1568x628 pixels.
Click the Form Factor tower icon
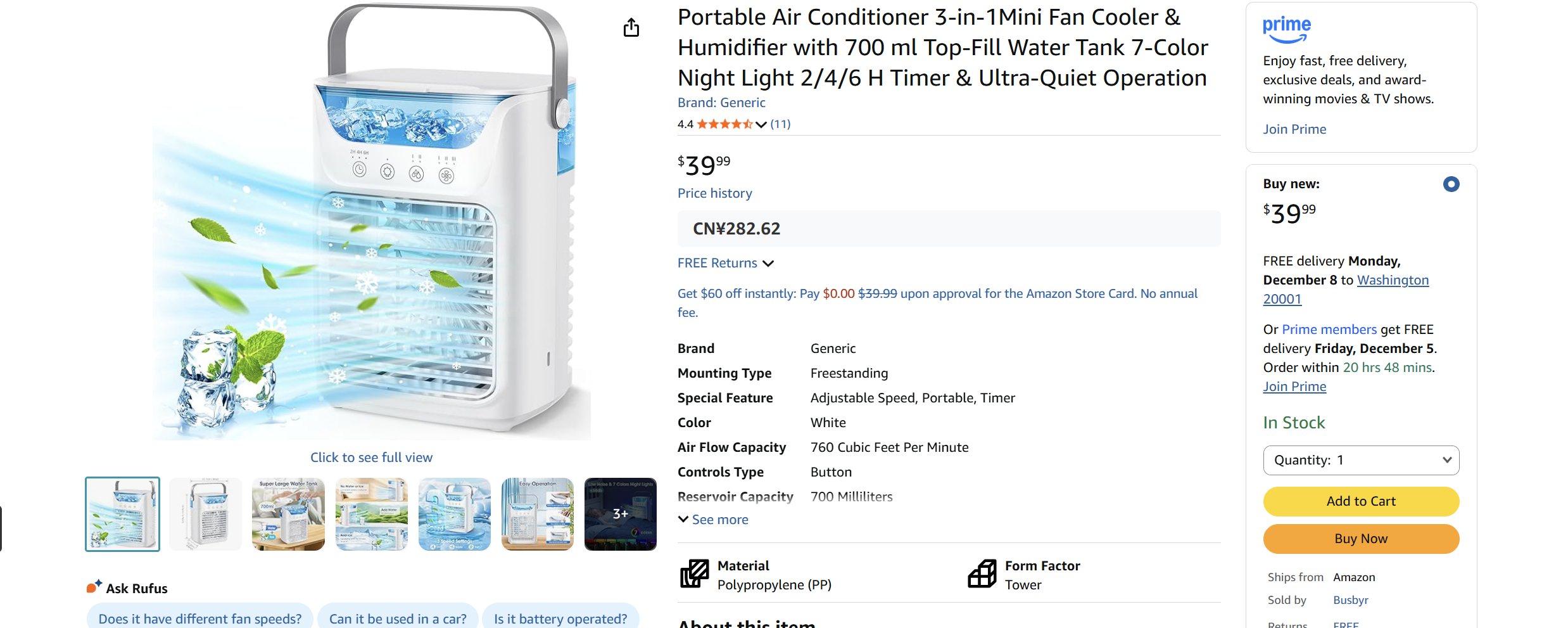click(982, 574)
